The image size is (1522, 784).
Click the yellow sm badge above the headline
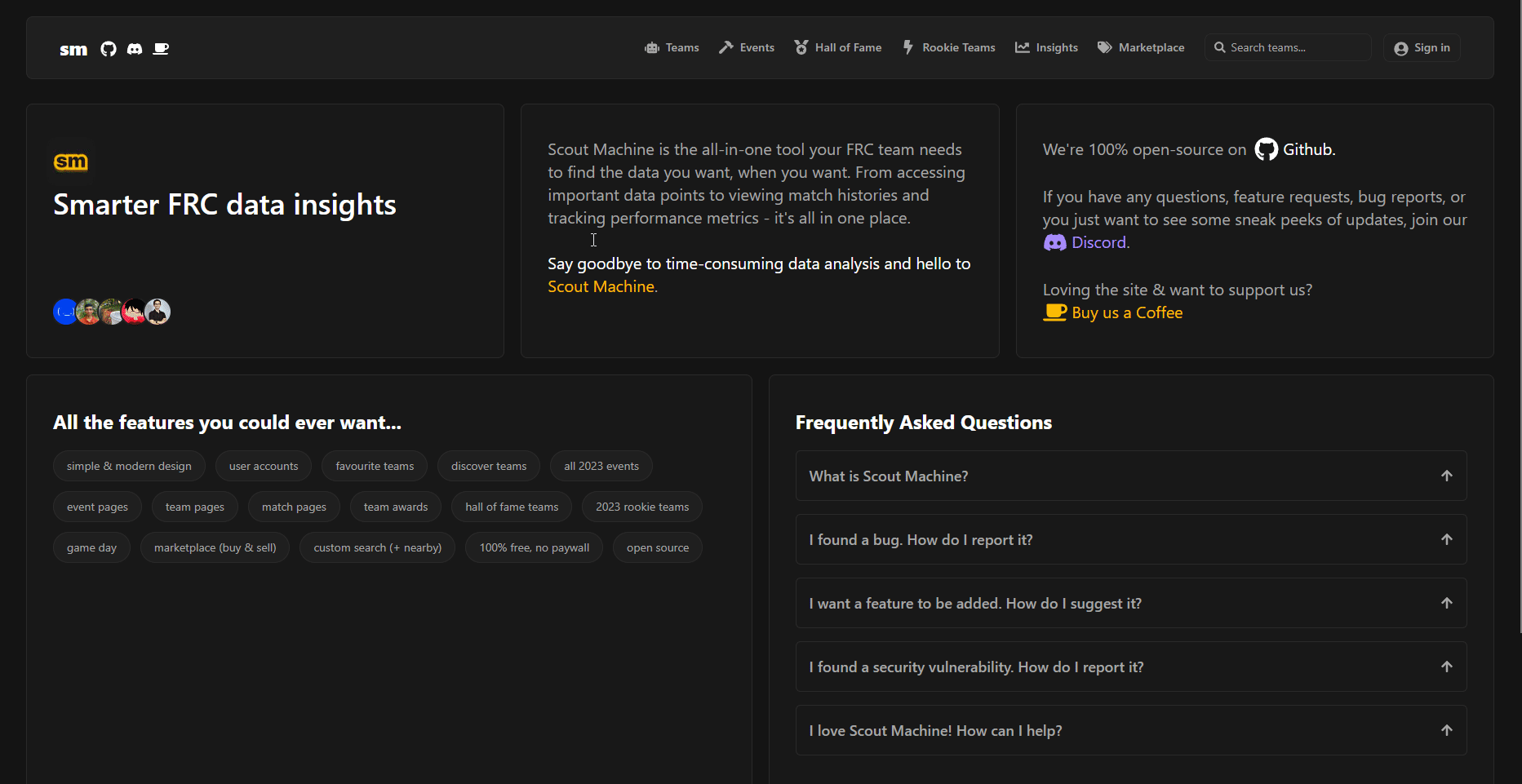click(x=71, y=162)
